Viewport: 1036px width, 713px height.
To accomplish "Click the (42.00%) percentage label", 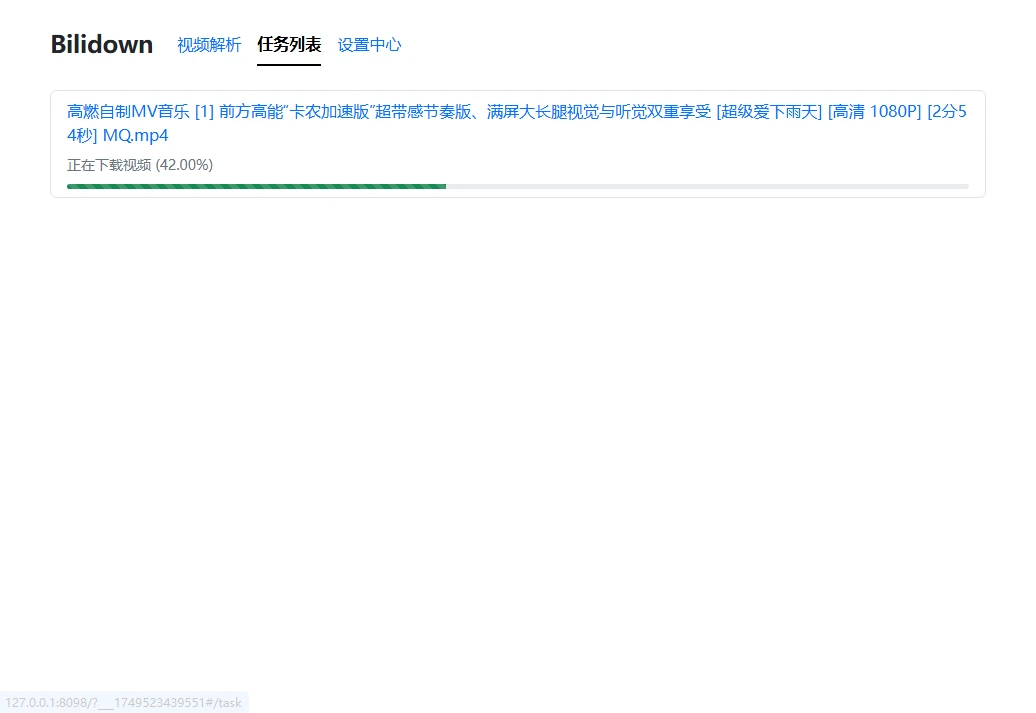I will coord(184,165).
